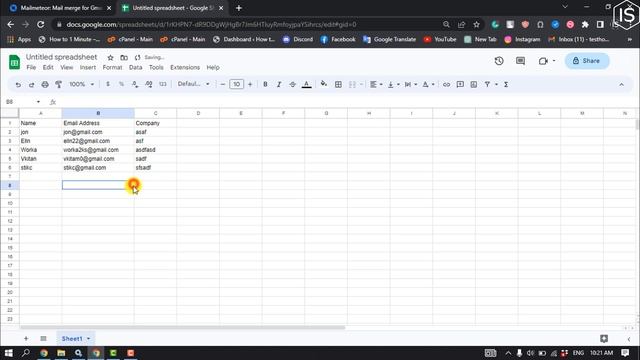Click the Redo icon in toolbar
The image size is (640, 360).
point(31,84)
